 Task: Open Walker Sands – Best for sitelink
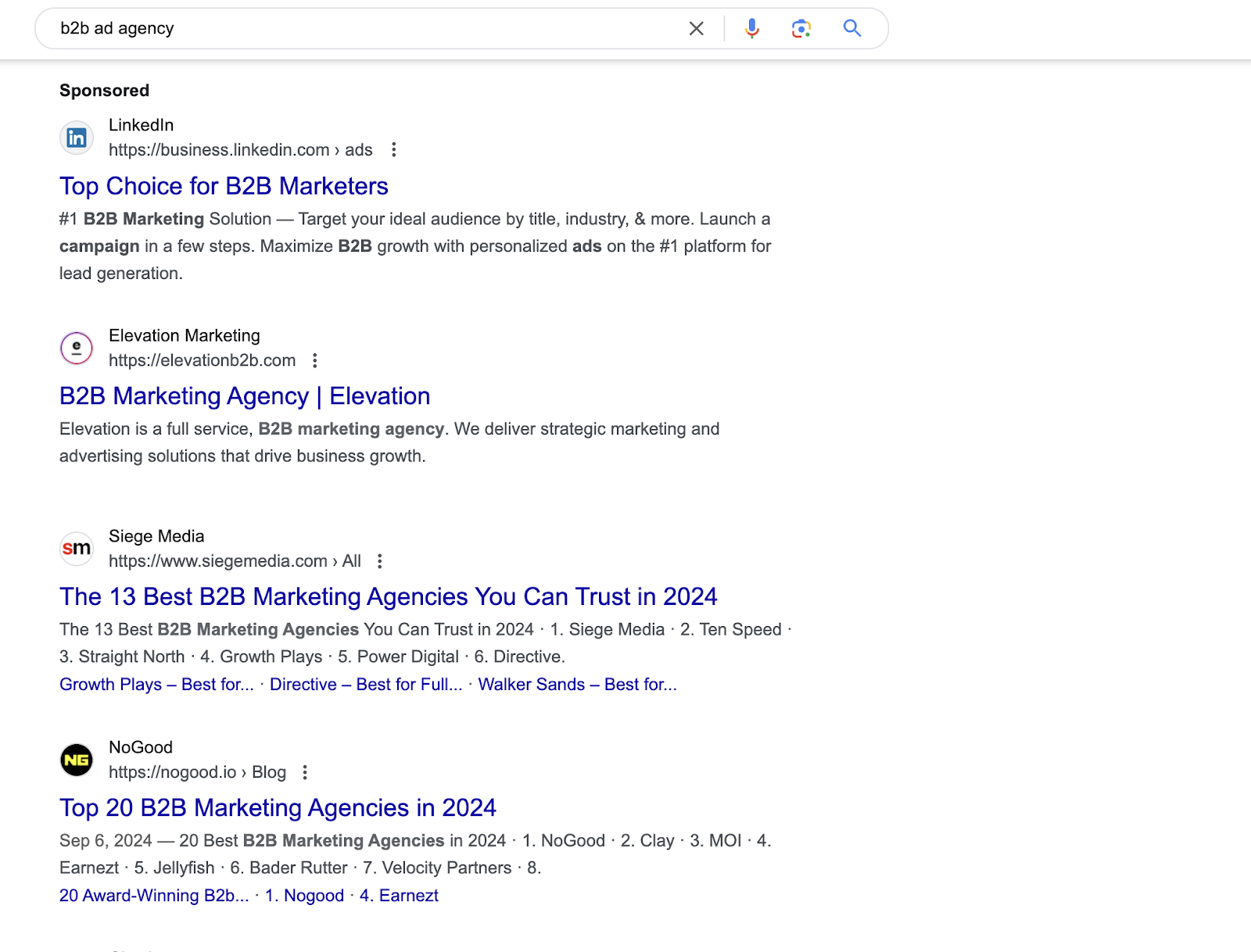tap(577, 685)
